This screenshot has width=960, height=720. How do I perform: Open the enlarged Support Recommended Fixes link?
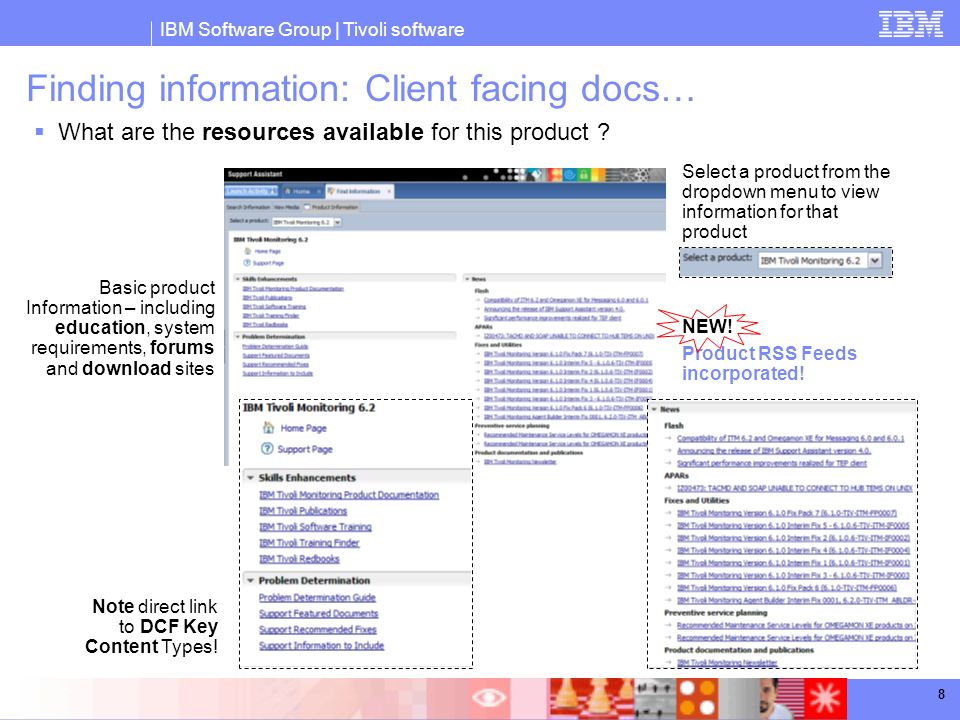pyautogui.click(x=318, y=629)
